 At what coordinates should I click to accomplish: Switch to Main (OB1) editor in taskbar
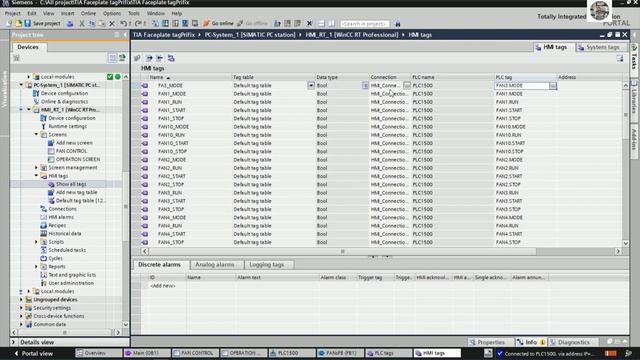tap(146, 353)
